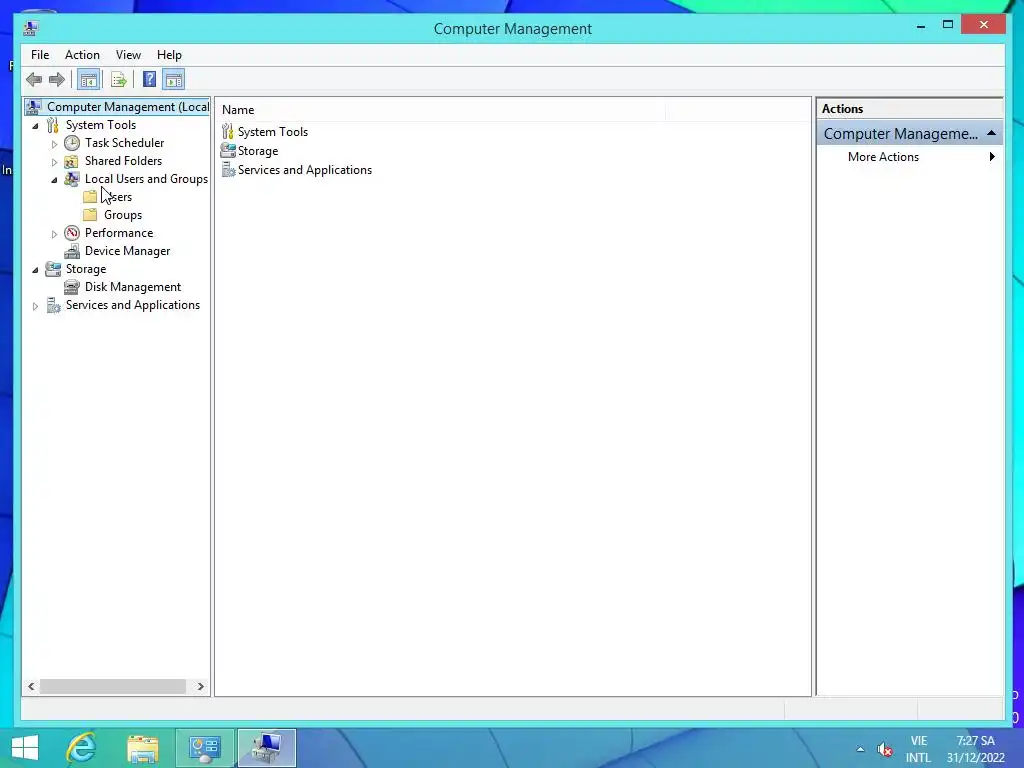This screenshot has height=768, width=1024.
Task: Open the More Actions submenu arrow
Action: [x=992, y=157]
